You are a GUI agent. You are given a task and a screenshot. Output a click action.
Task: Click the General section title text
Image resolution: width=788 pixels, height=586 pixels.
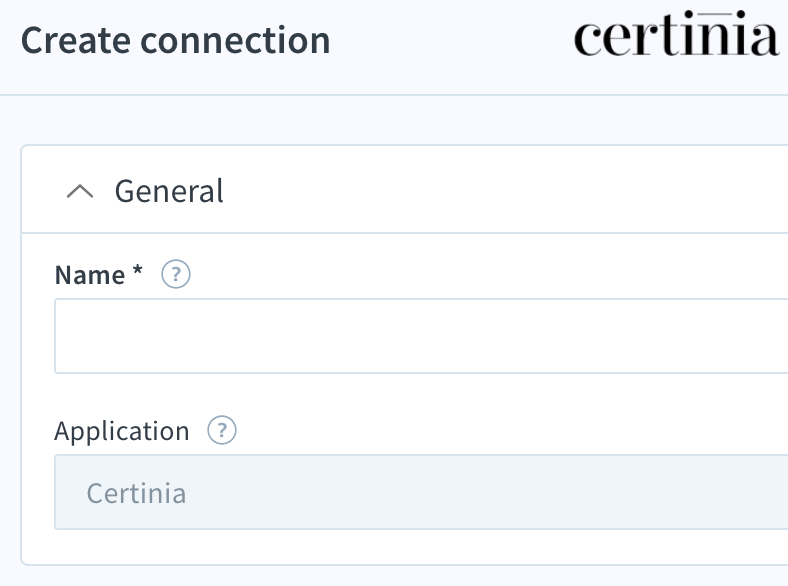tap(169, 191)
